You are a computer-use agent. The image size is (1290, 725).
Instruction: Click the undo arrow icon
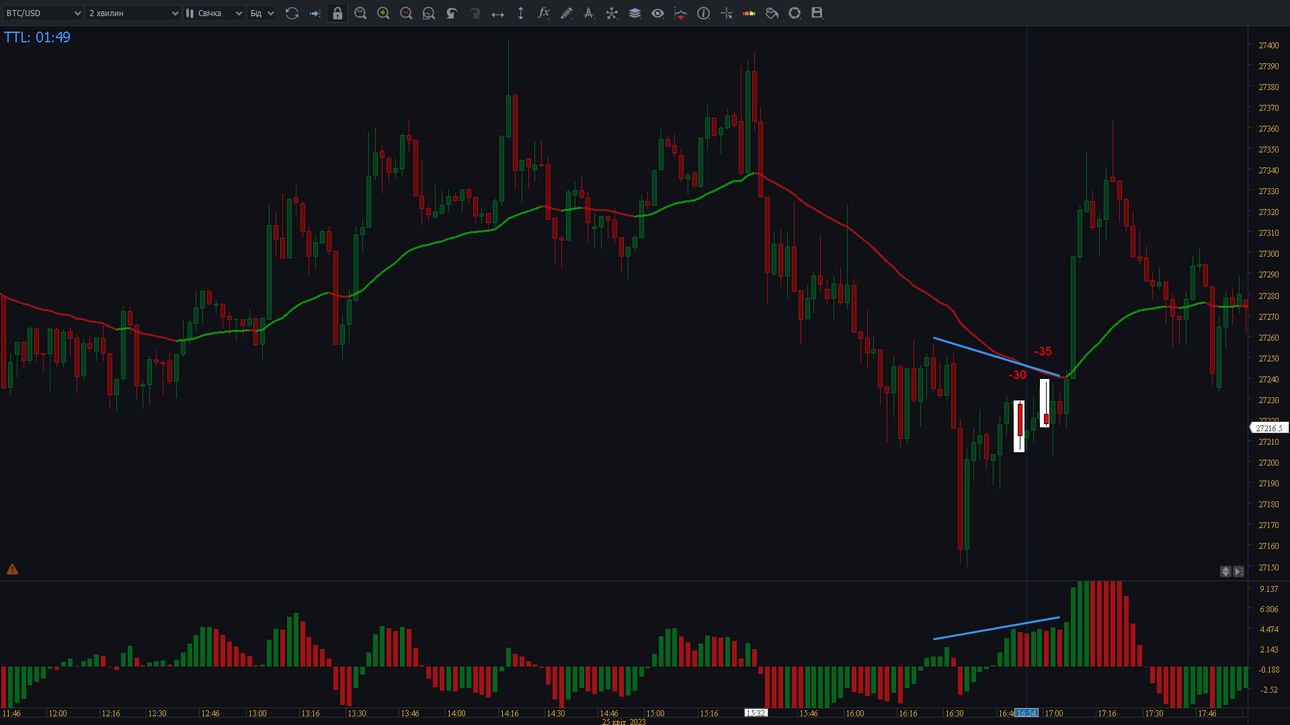click(452, 13)
